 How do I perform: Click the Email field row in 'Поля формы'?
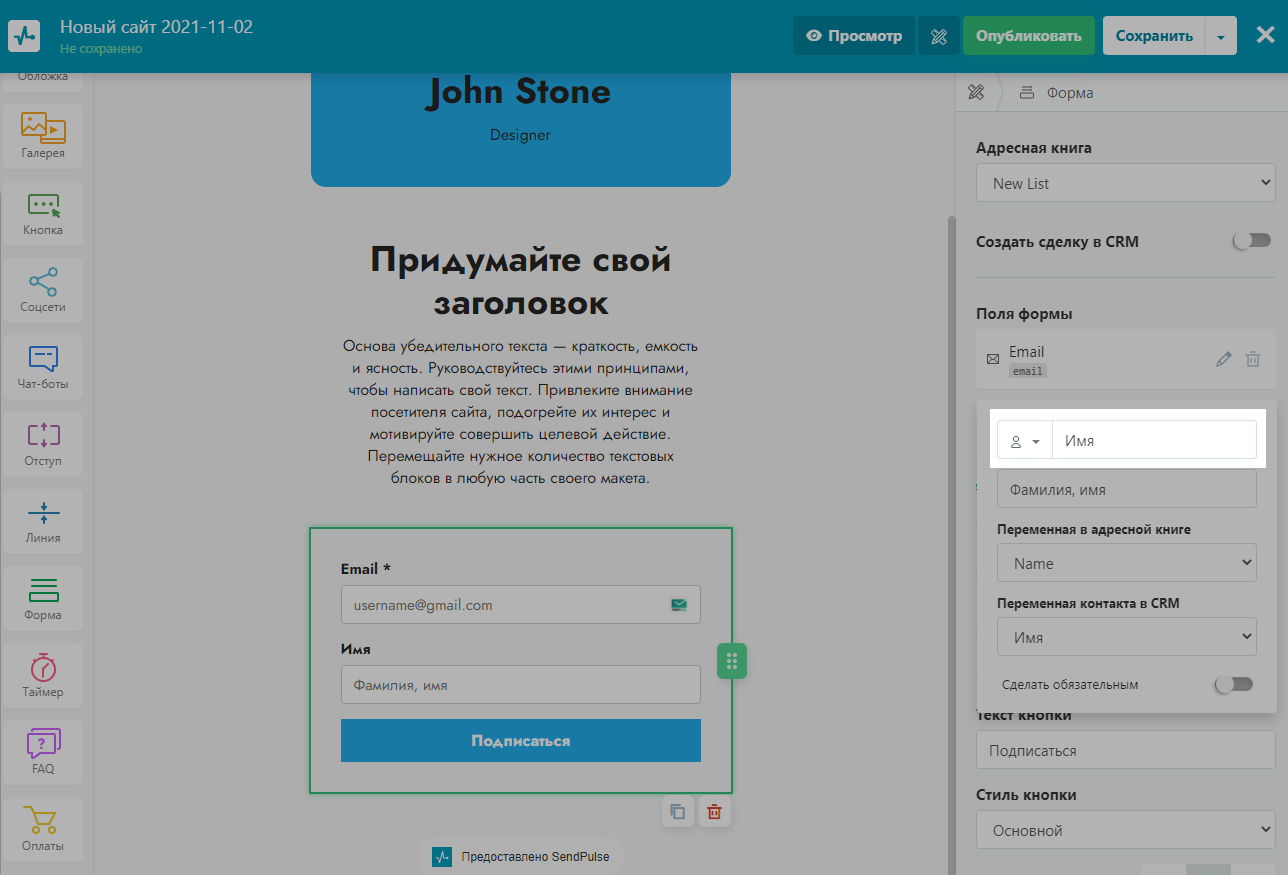click(x=1126, y=360)
